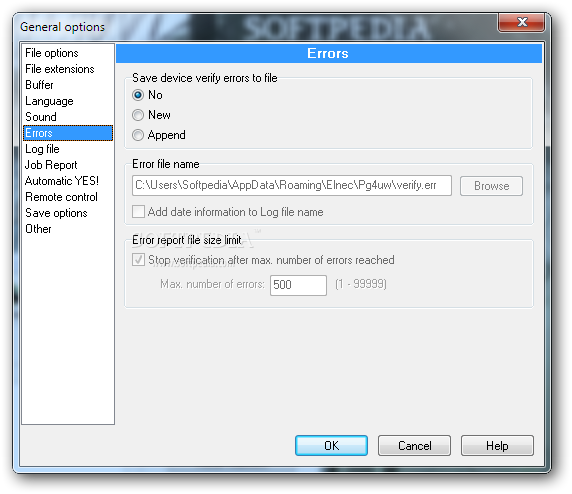Close the General options dialog
Image resolution: width=572 pixels, height=494 pixels.
tap(522, 22)
